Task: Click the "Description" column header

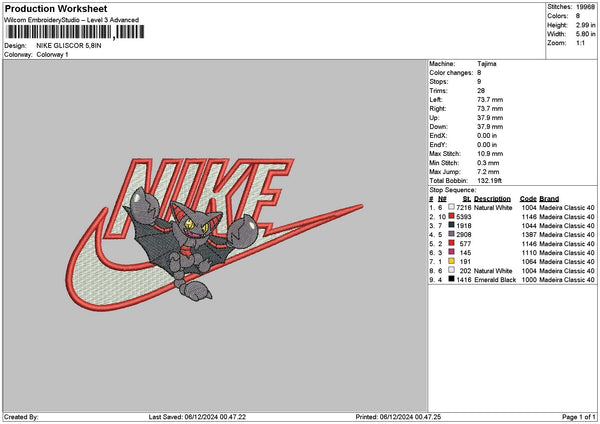Action: pyautogui.click(x=492, y=199)
